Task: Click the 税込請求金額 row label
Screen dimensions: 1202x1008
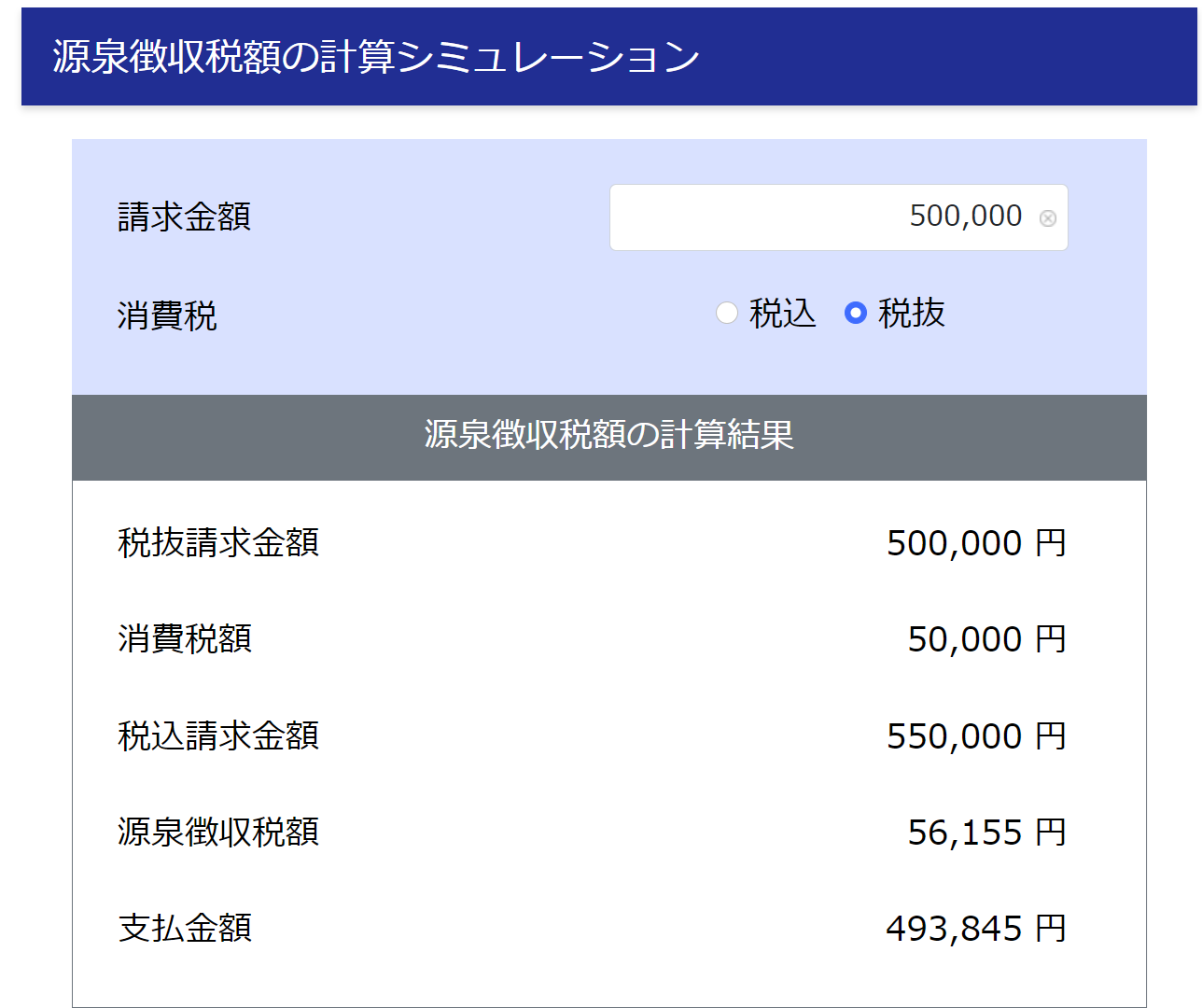Action: click(x=218, y=735)
